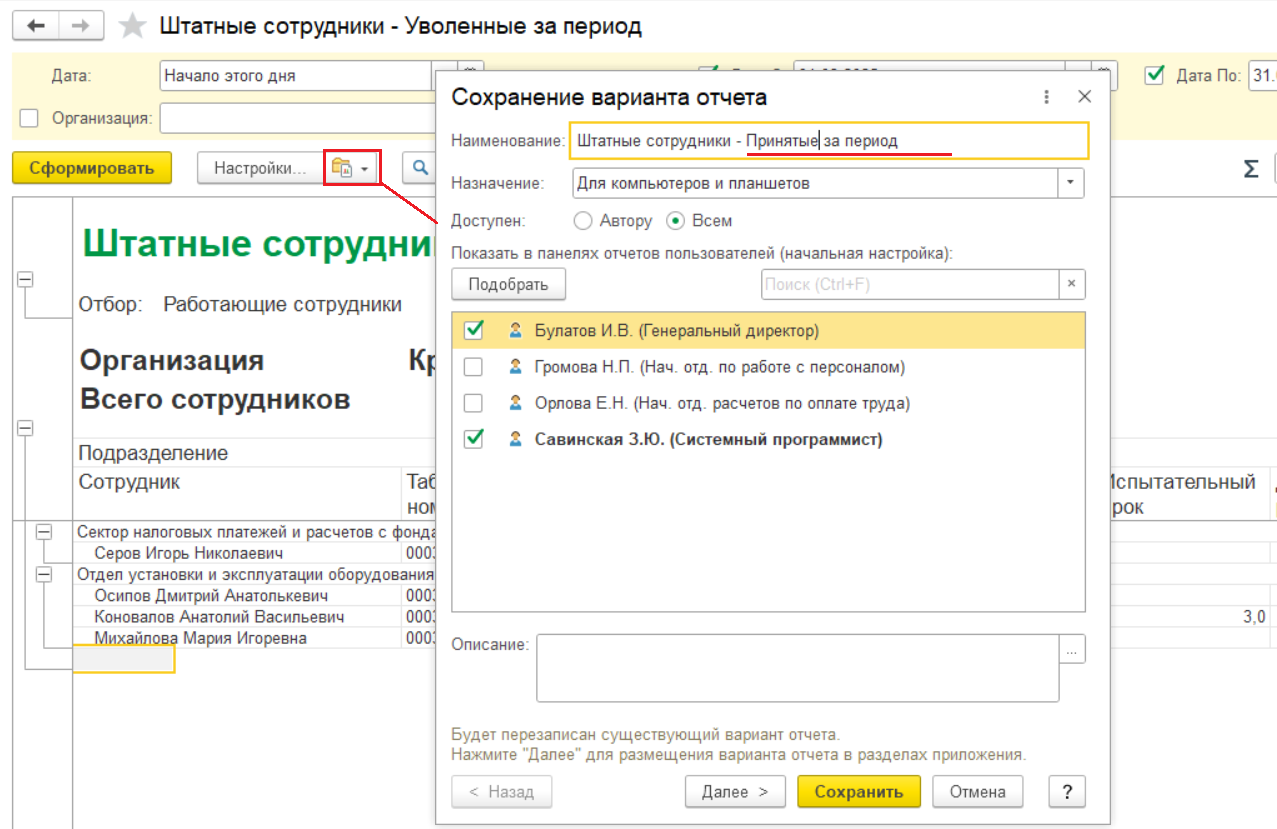Viewport: 1277px width, 829px height.
Task: Collapse the Отдел установки и эксплуатации group
Action: pyautogui.click(x=43, y=574)
